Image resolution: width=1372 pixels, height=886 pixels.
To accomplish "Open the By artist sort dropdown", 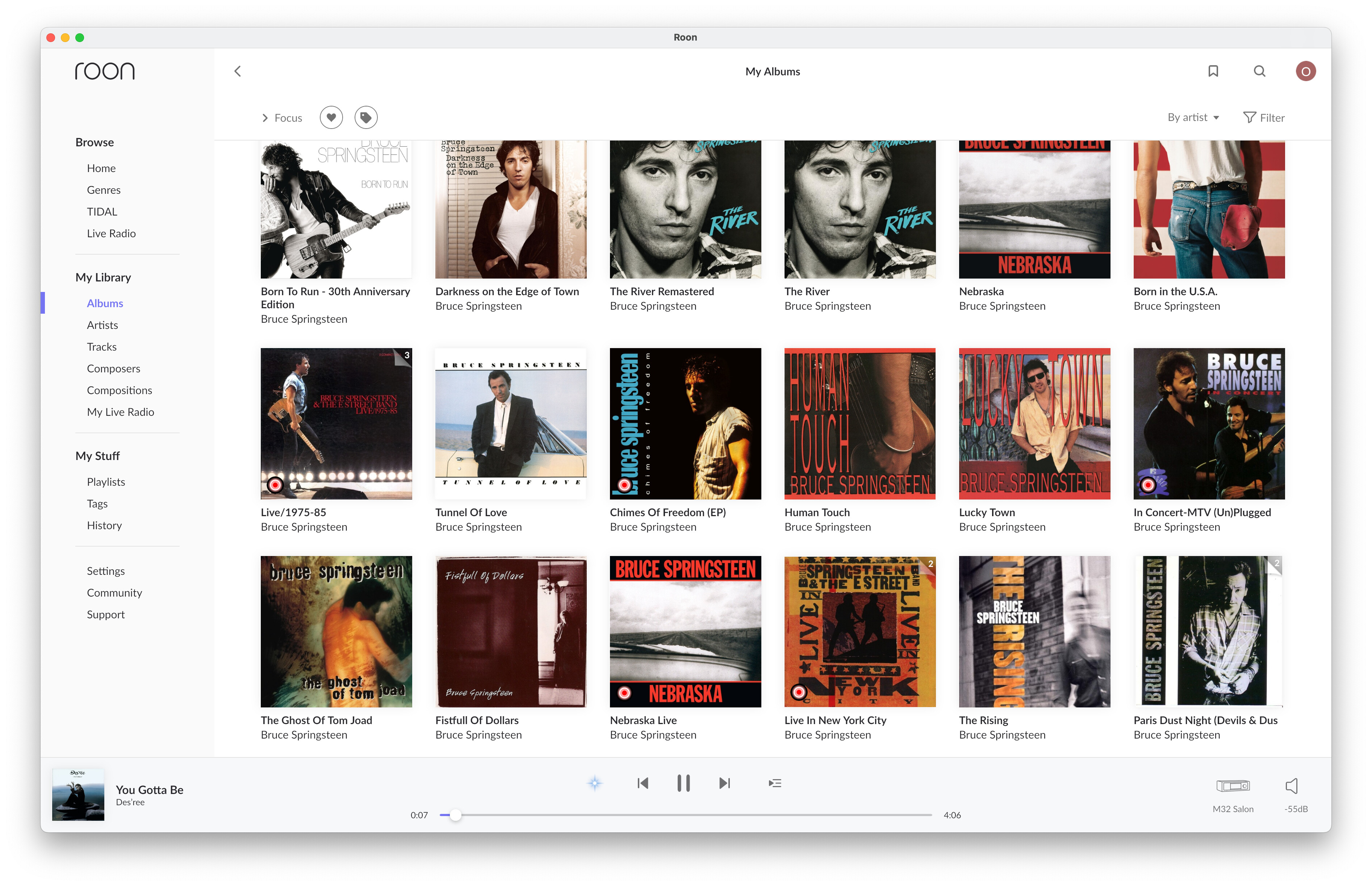I will click(x=1193, y=117).
